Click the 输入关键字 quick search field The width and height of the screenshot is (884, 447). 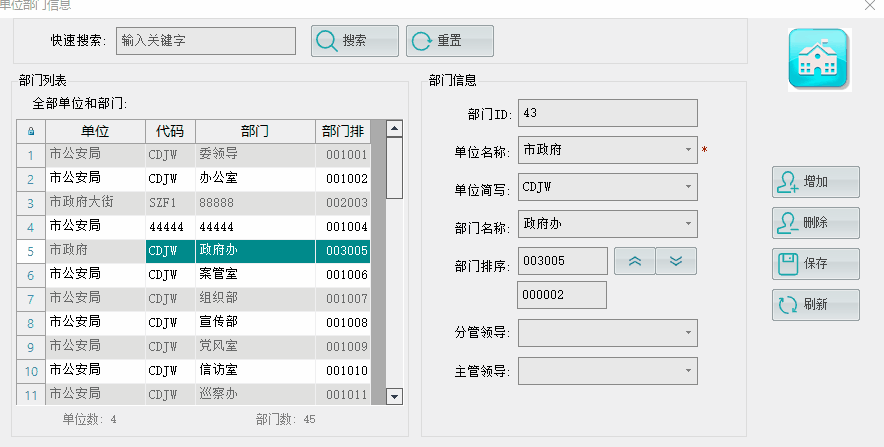pyautogui.click(x=206, y=41)
